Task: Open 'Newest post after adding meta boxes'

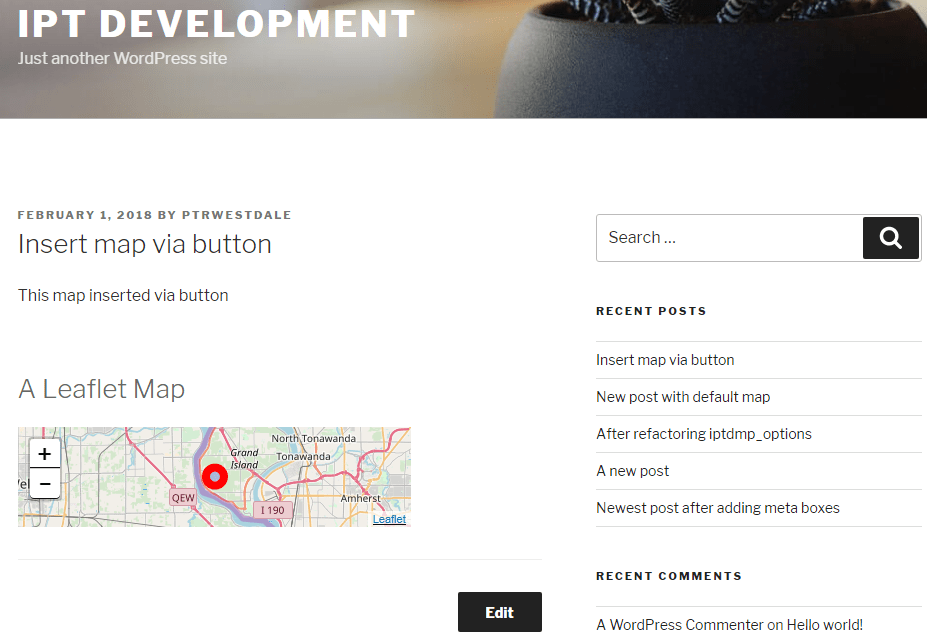Action: tap(717, 507)
